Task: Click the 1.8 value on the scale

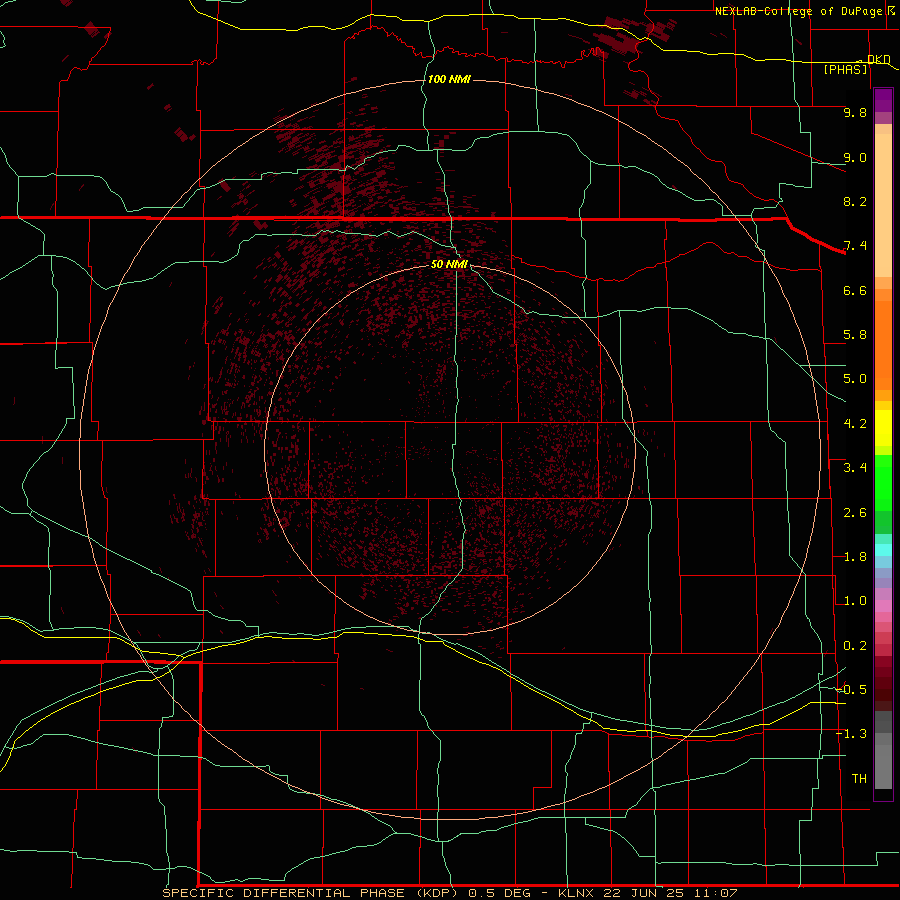Action: [855, 557]
